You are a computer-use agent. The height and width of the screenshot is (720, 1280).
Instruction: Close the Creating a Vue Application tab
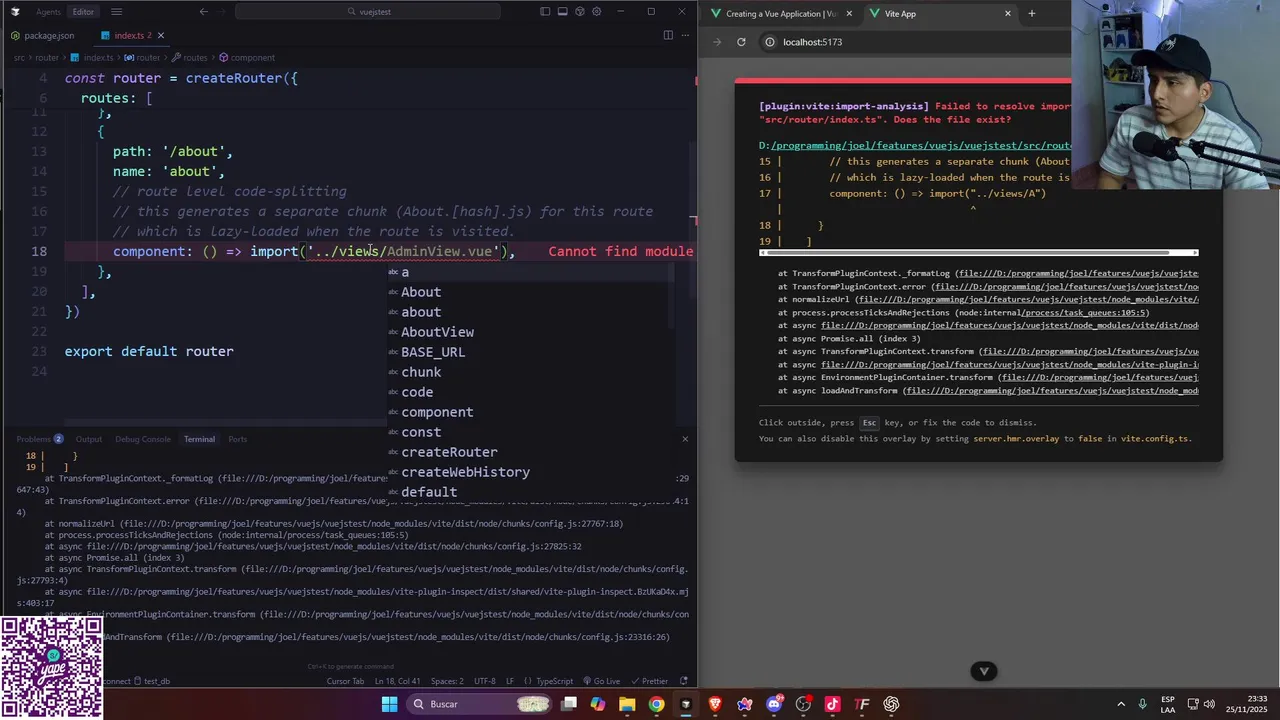point(850,14)
